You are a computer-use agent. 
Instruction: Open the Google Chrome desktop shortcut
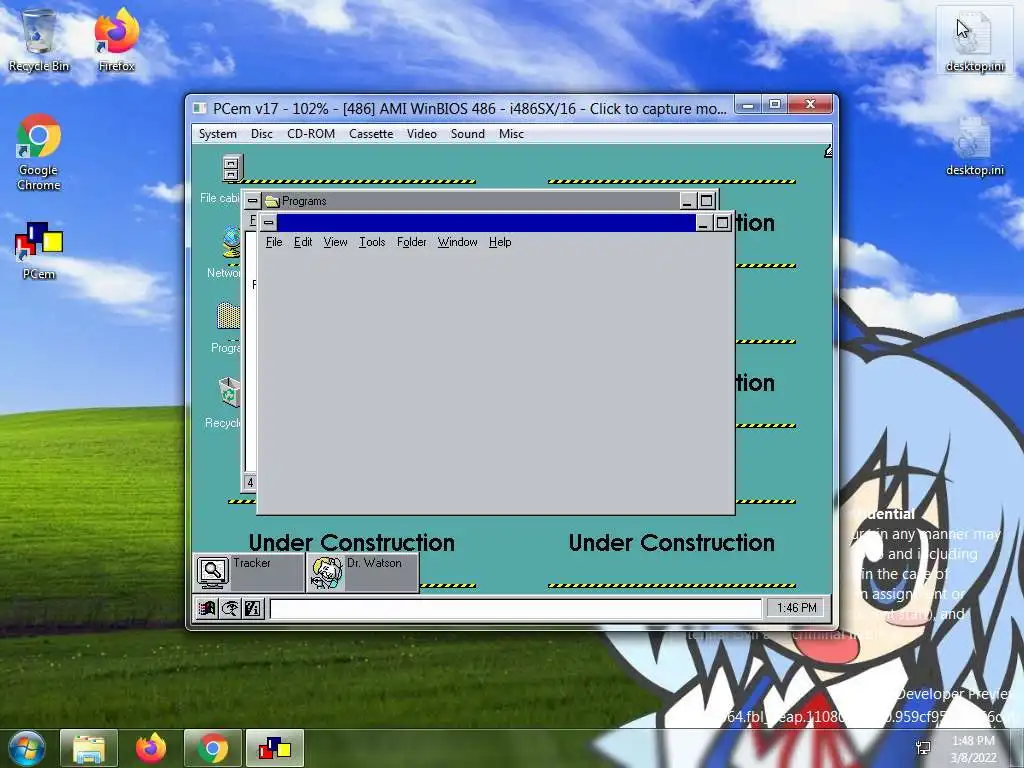(39, 152)
